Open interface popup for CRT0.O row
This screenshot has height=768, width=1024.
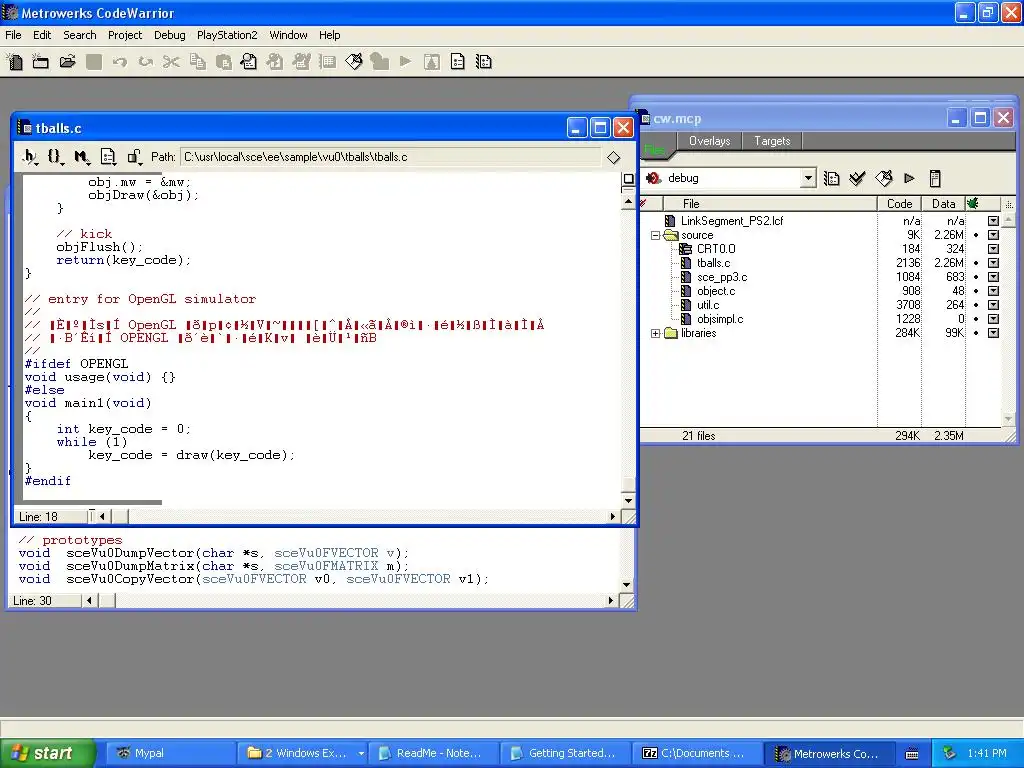tap(993, 249)
